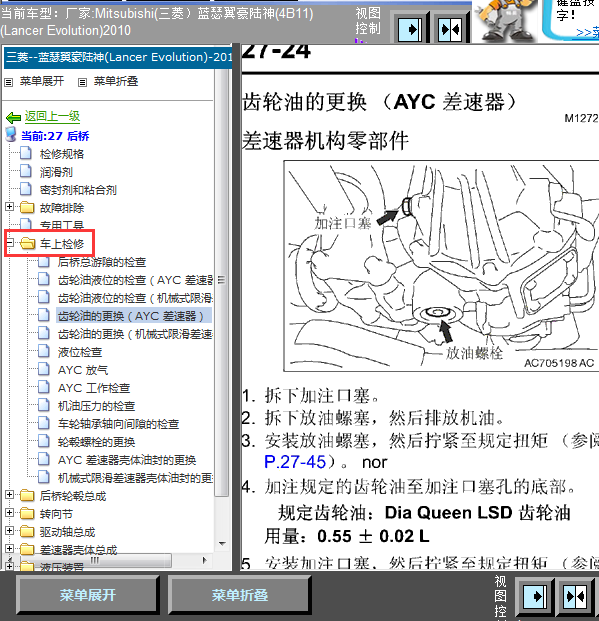Follow the P.27-45 page link

[x=295, y=462]
